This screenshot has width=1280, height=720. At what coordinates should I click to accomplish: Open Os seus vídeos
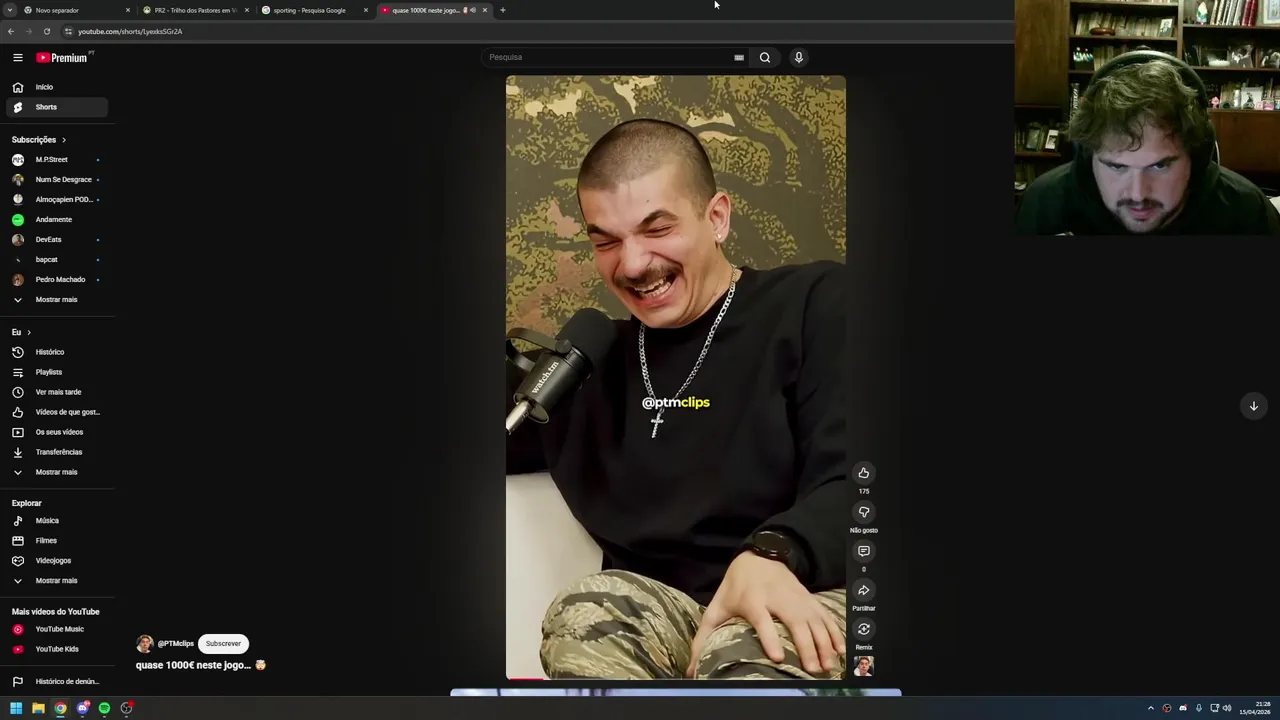click(x=56, y=432)
